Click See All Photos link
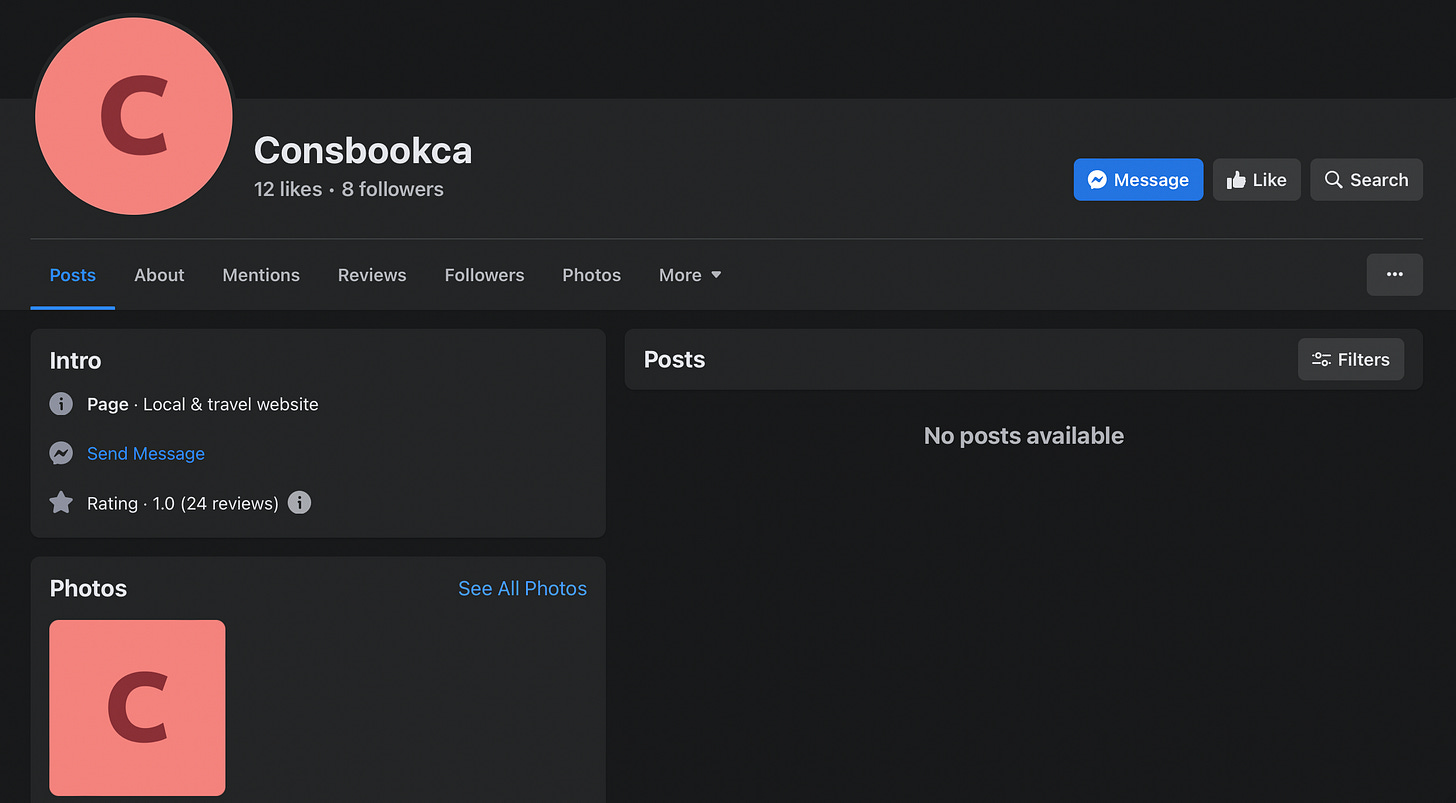 coord(522,589)
